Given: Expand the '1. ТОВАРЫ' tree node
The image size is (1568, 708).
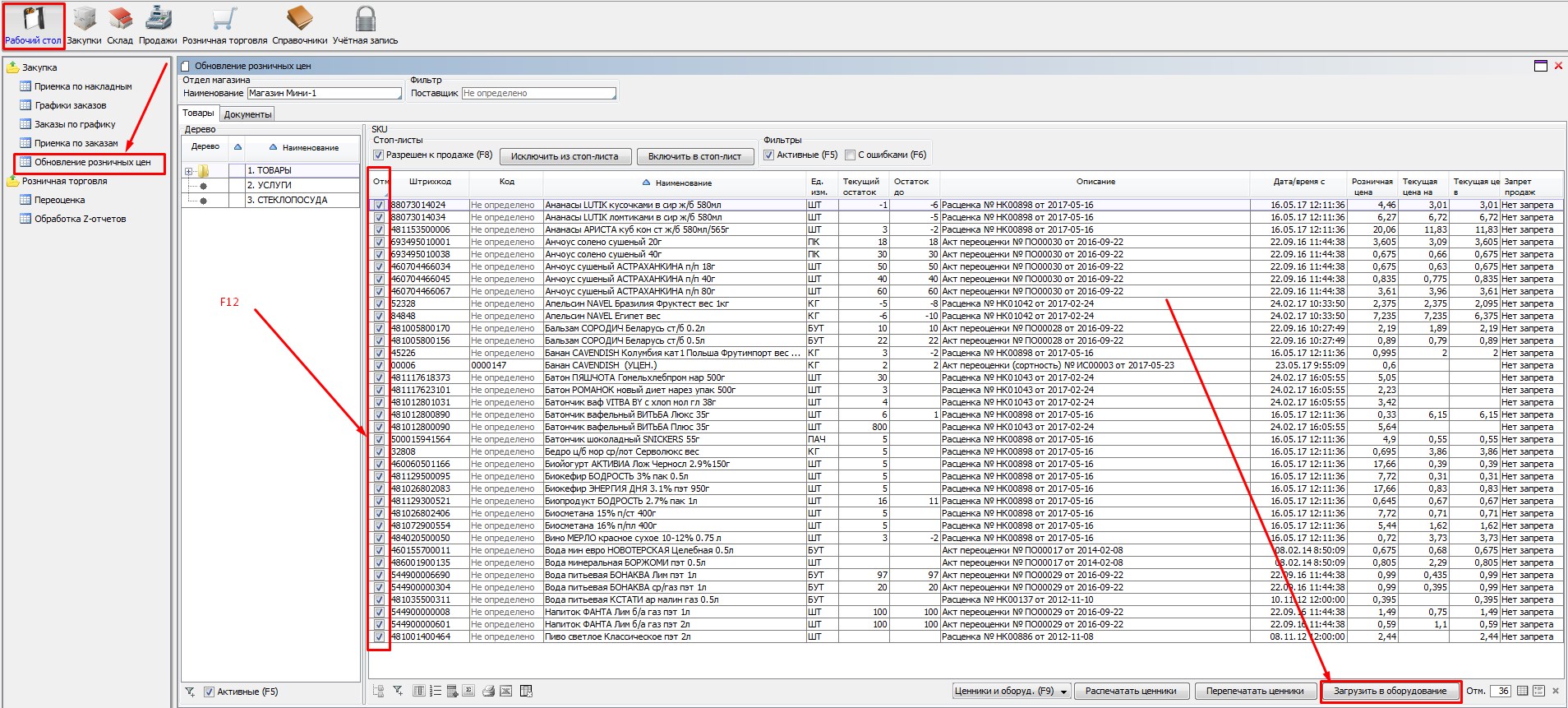Looking at the screenshot, I should (x=189, y=171).
